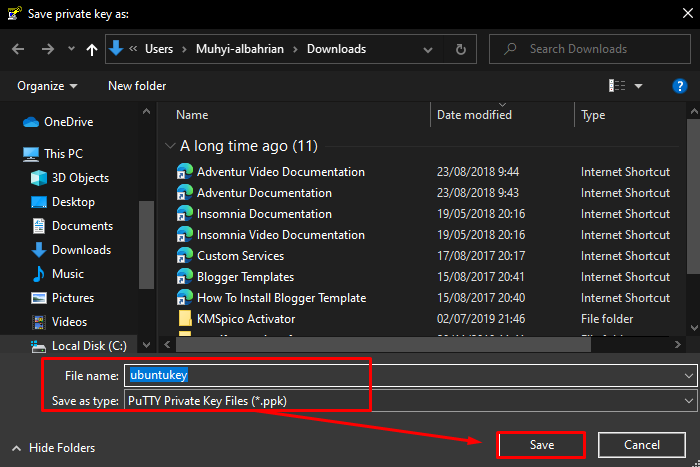Screen dimensions: 700x467
Task: Open the Organize dropdown menu
Action: coord(47,86)
